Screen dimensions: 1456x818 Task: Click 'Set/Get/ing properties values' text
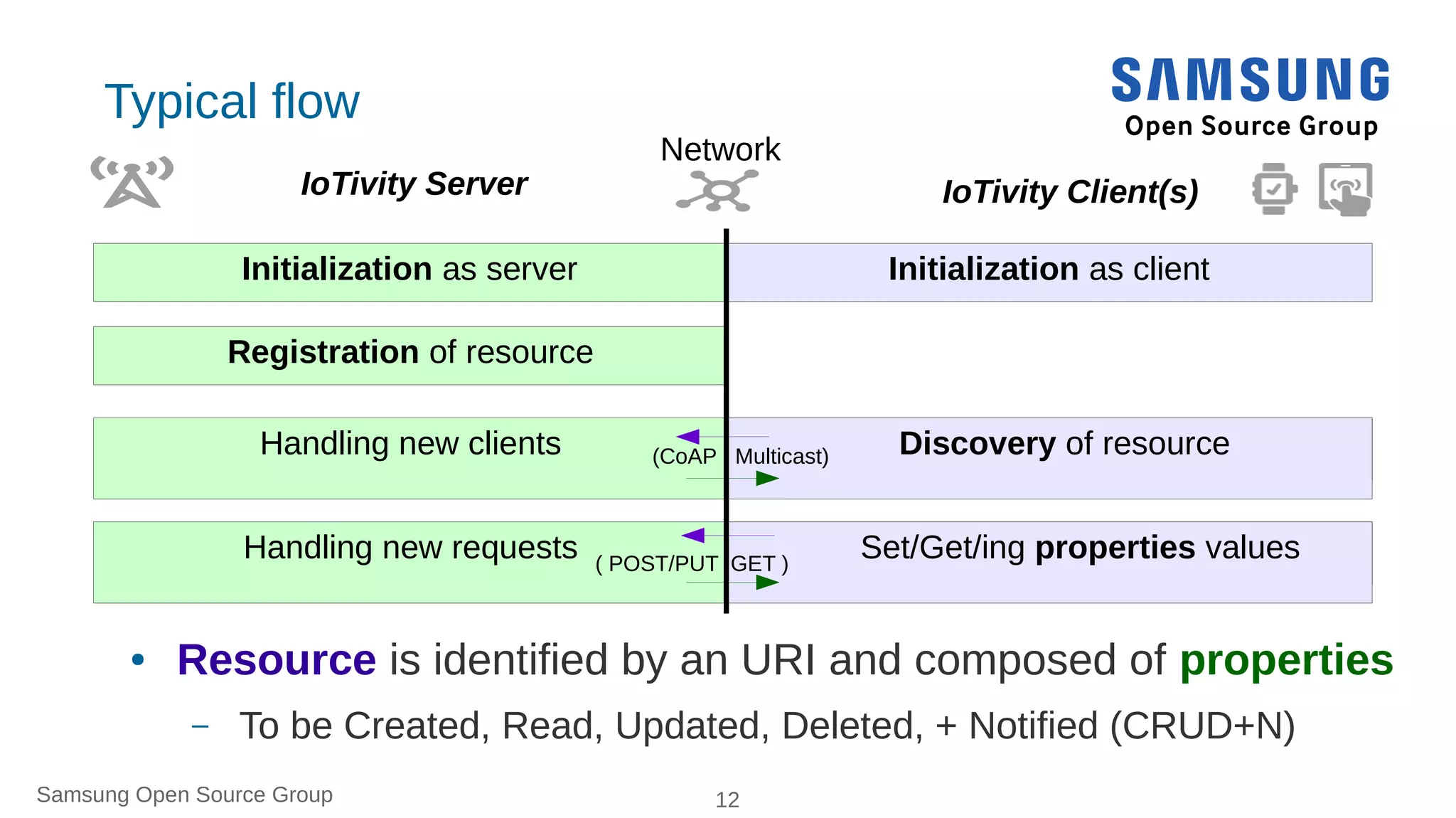click(x=1080, y=548)
